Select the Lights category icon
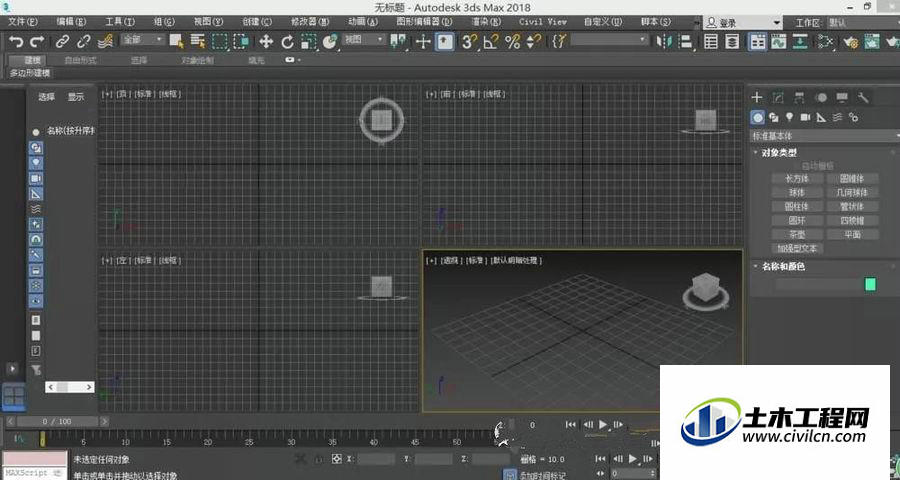Viewport: 900px width, 480px height. point(789,117)
